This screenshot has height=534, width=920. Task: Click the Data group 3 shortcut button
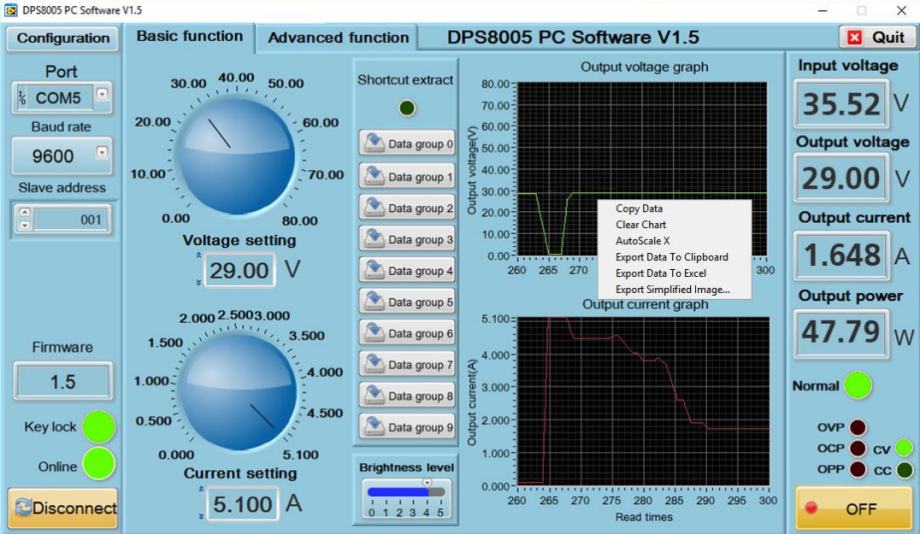[407, 239]
